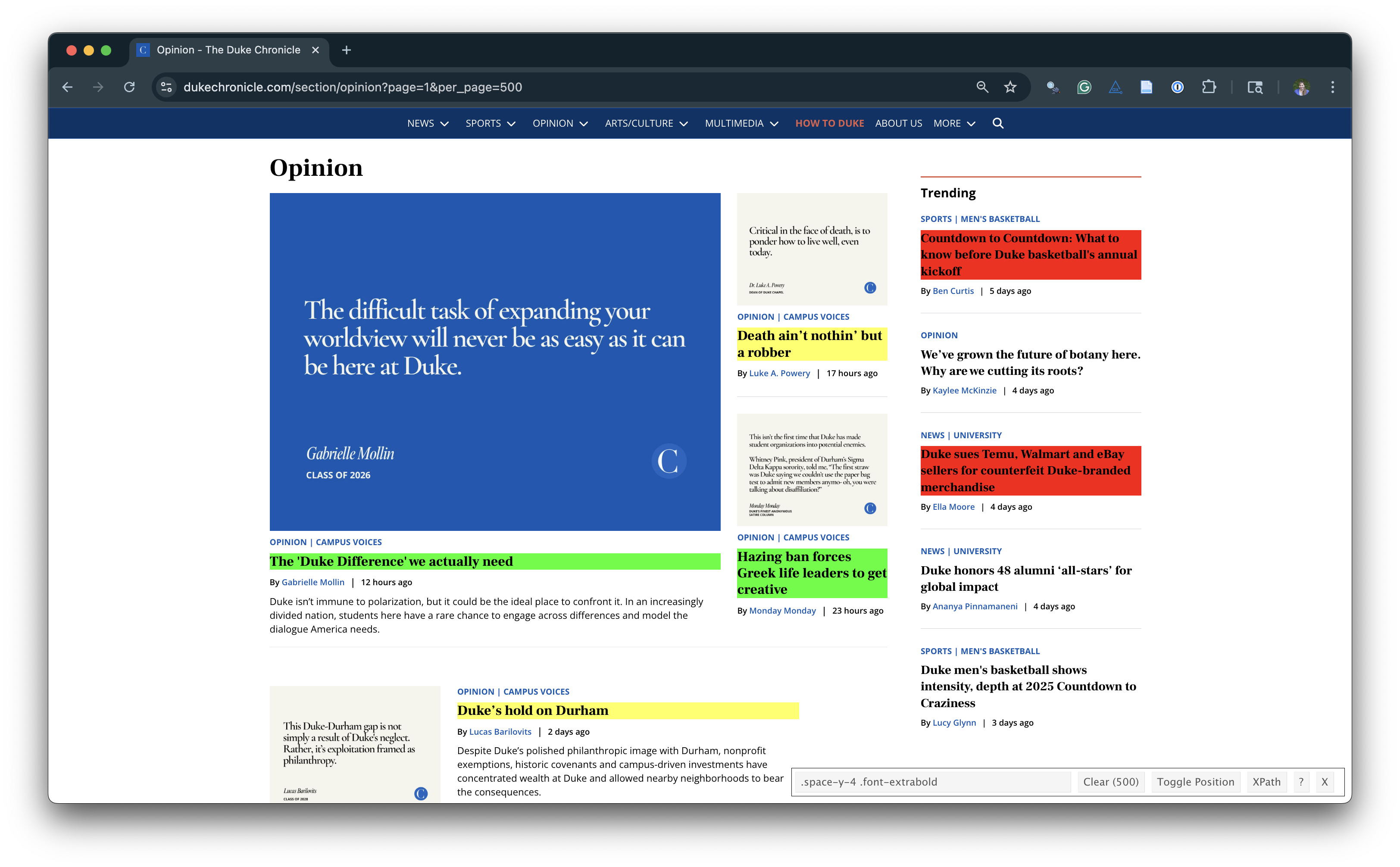Click the Grammarly extension icon
Image resolution: width=1400 pixels, height=867 pixels.
pos(1084,87)
